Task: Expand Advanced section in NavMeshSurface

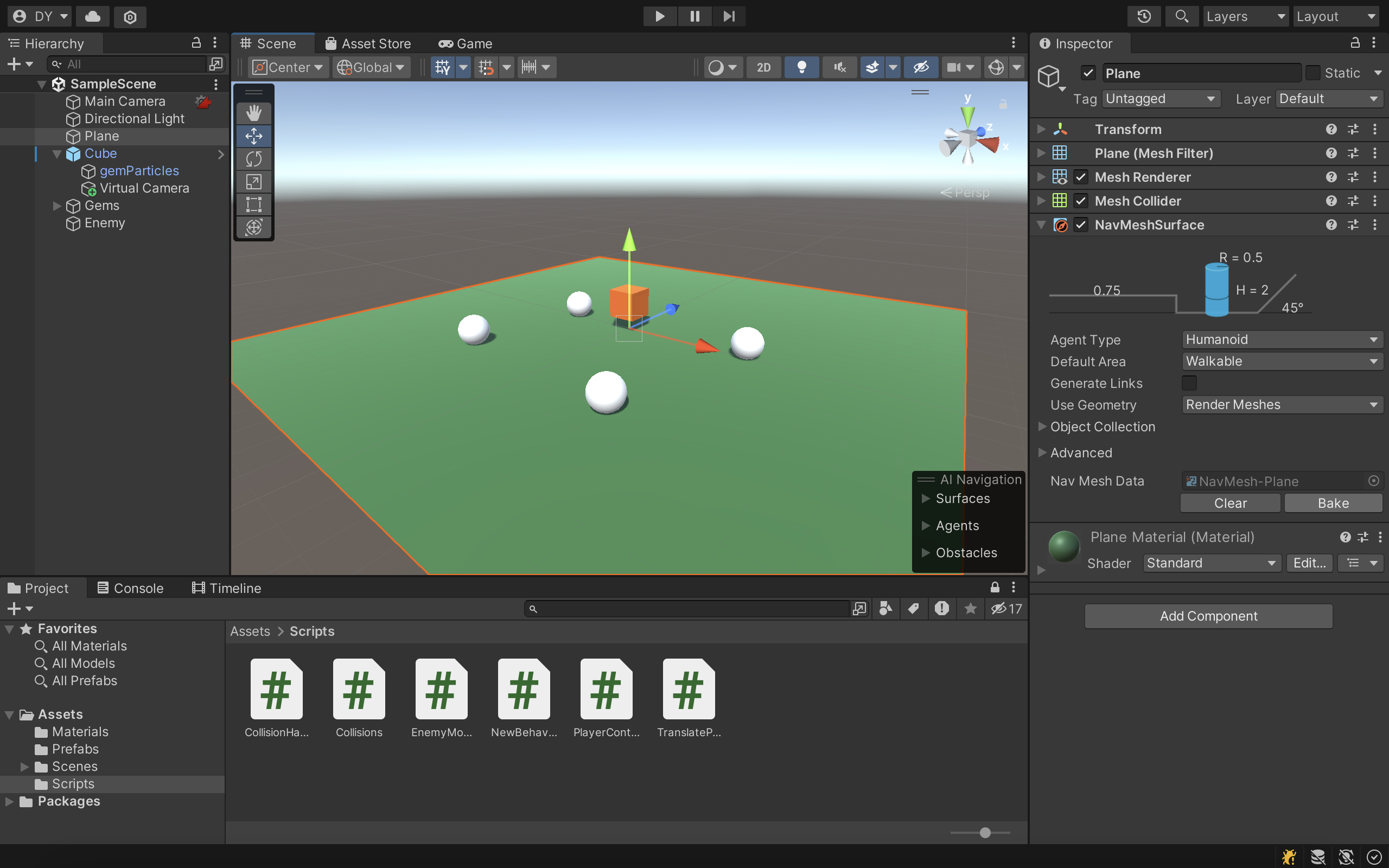Action: pos(1042,452)
